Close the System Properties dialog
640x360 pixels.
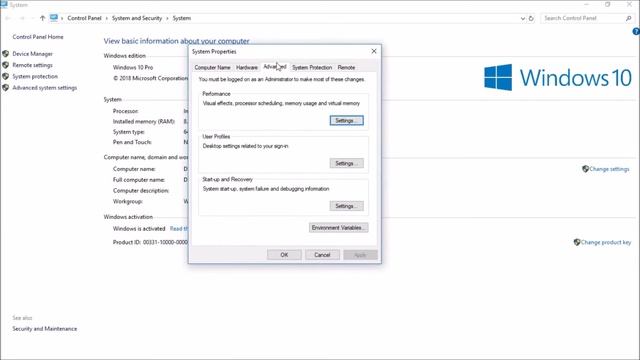(x=374, y=51)
